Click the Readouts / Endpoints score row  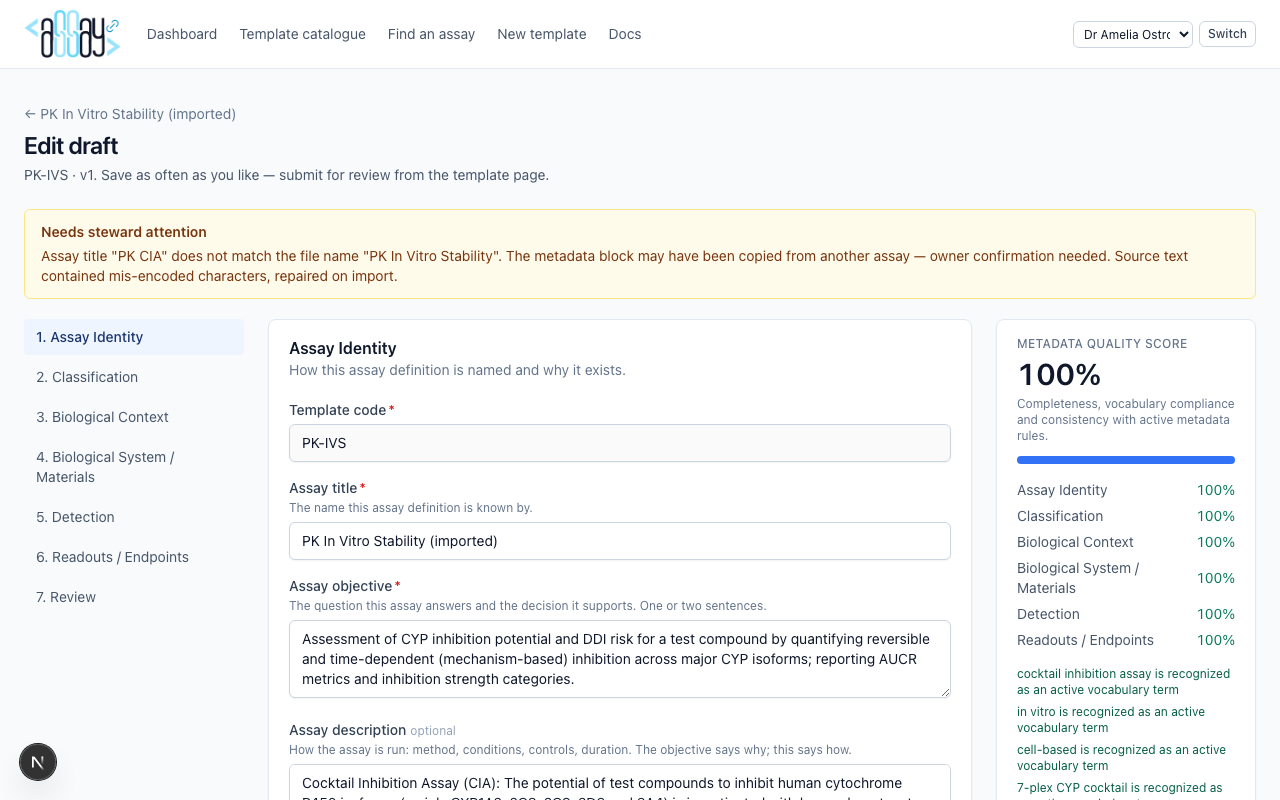[x=1126, y=640]
